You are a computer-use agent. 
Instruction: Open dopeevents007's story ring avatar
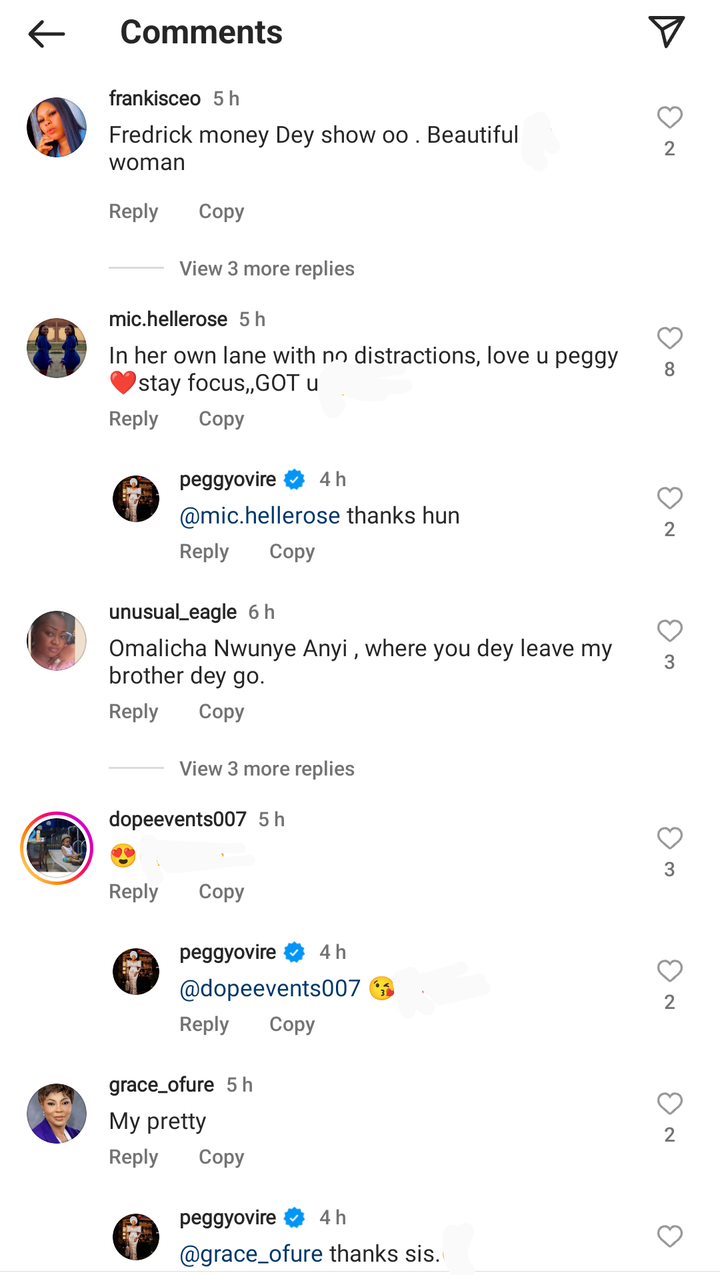[57, 848]
